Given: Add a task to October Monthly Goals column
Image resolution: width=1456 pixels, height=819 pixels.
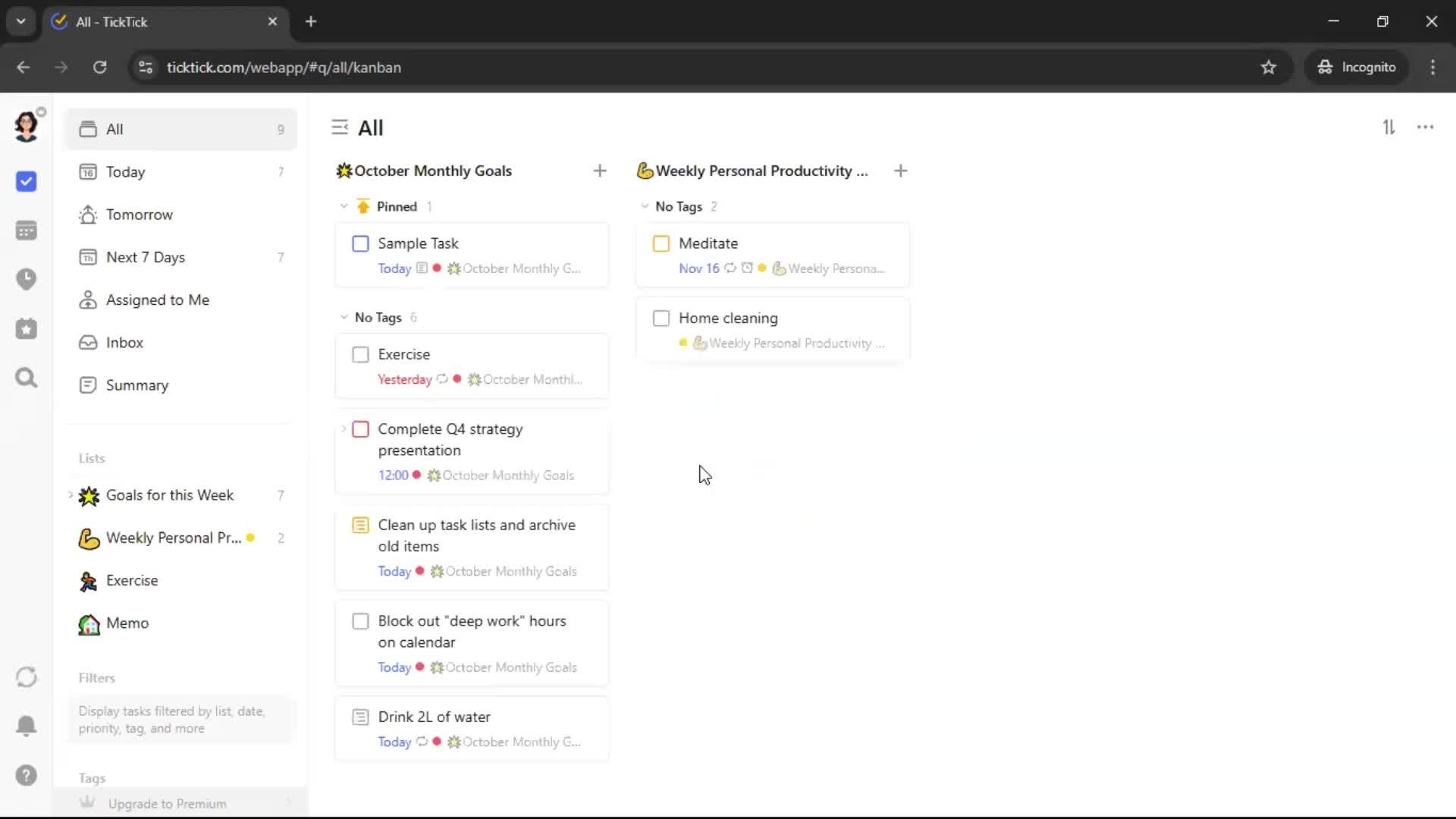Looking at the screenshot, I should (x=599, y=171).
